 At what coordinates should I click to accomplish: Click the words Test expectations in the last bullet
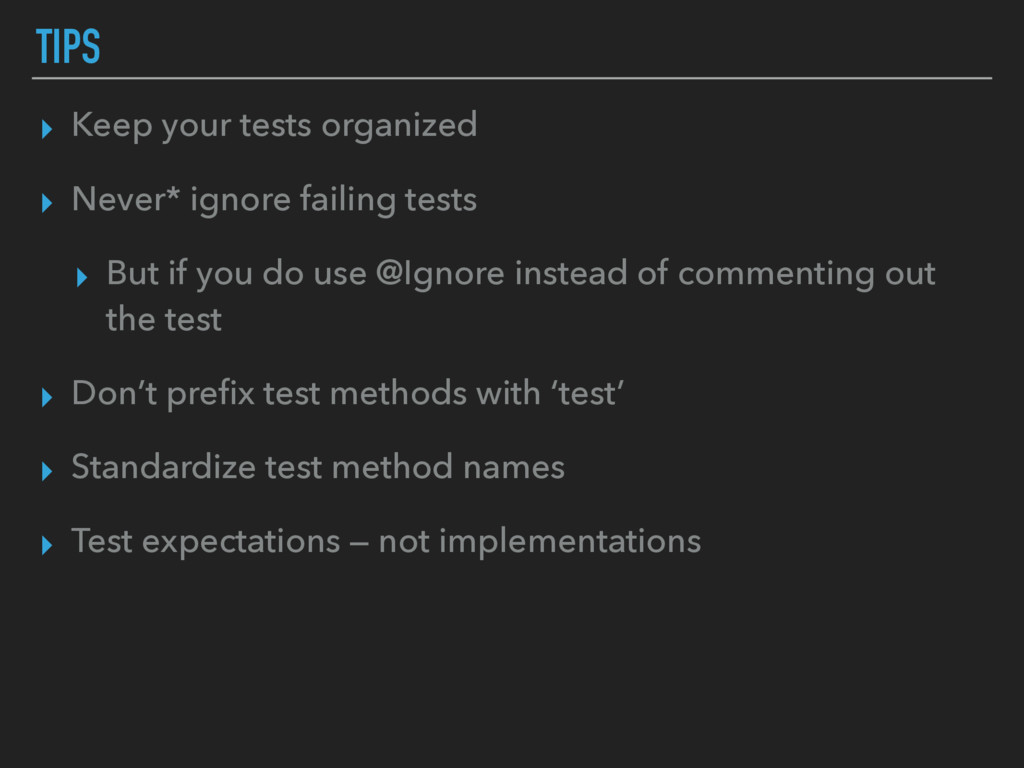pos(206,542)
